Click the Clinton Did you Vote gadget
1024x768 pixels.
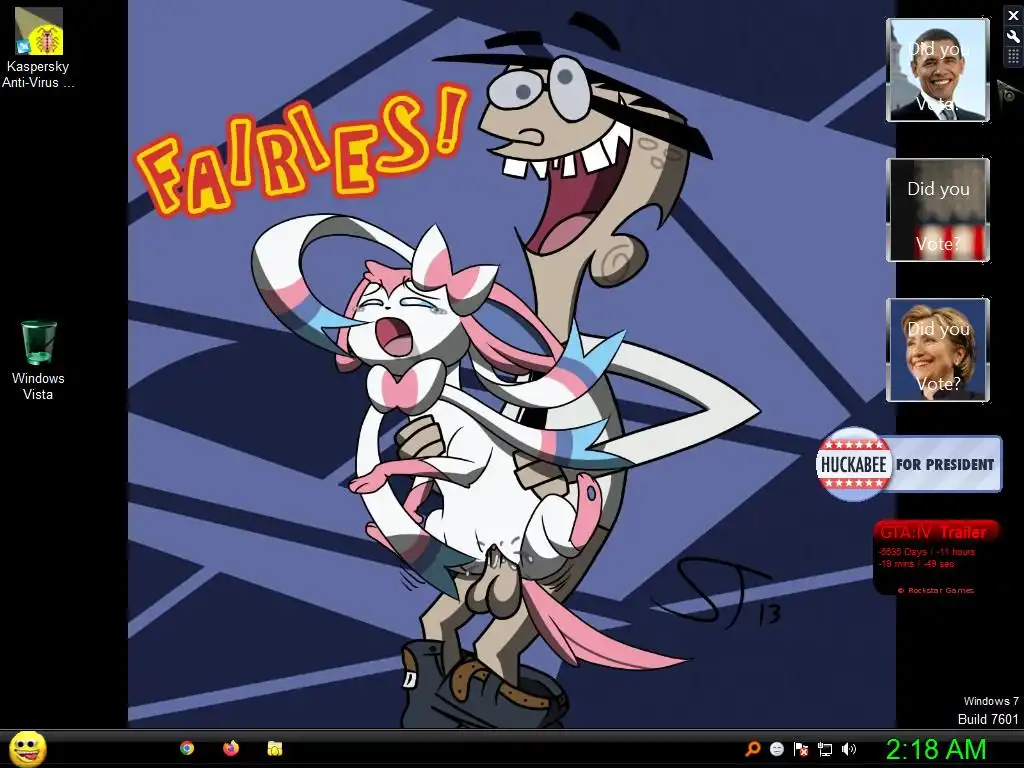point(938,349)
